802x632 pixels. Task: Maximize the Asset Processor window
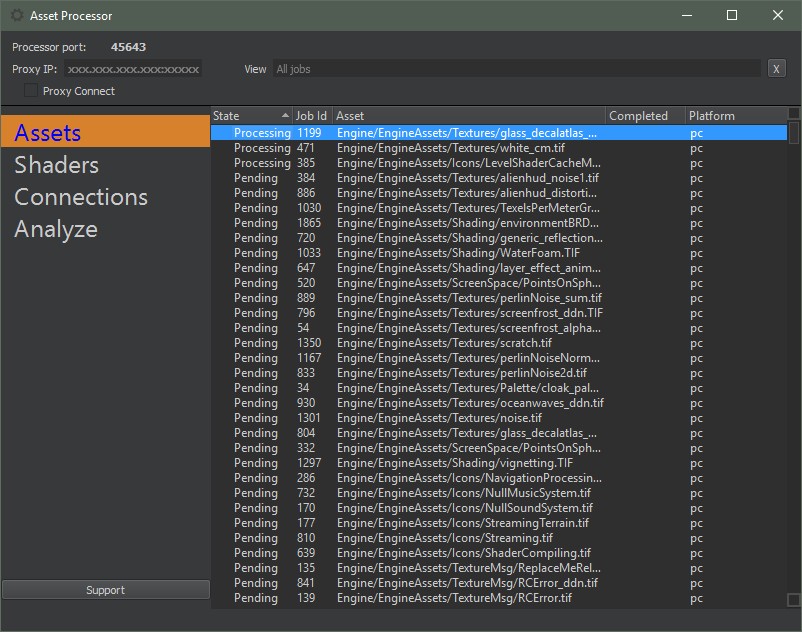coord(731,16)
